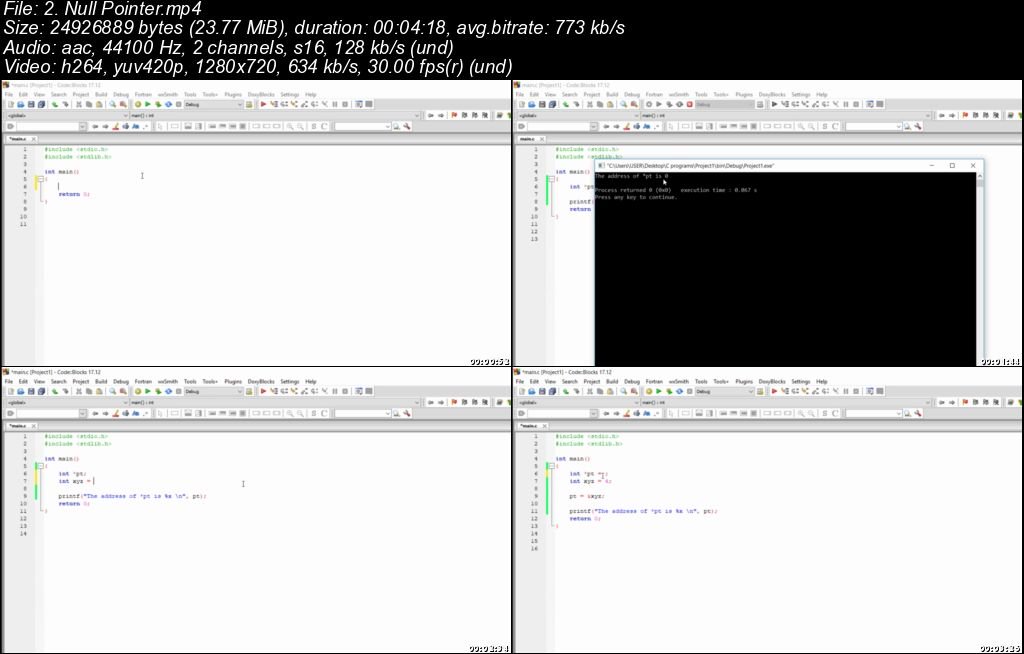This screenshot has width=1024, height=654.
Task: Click 'pt = &xyz;' line in bottom-right frame
Action: click(586, 496)
